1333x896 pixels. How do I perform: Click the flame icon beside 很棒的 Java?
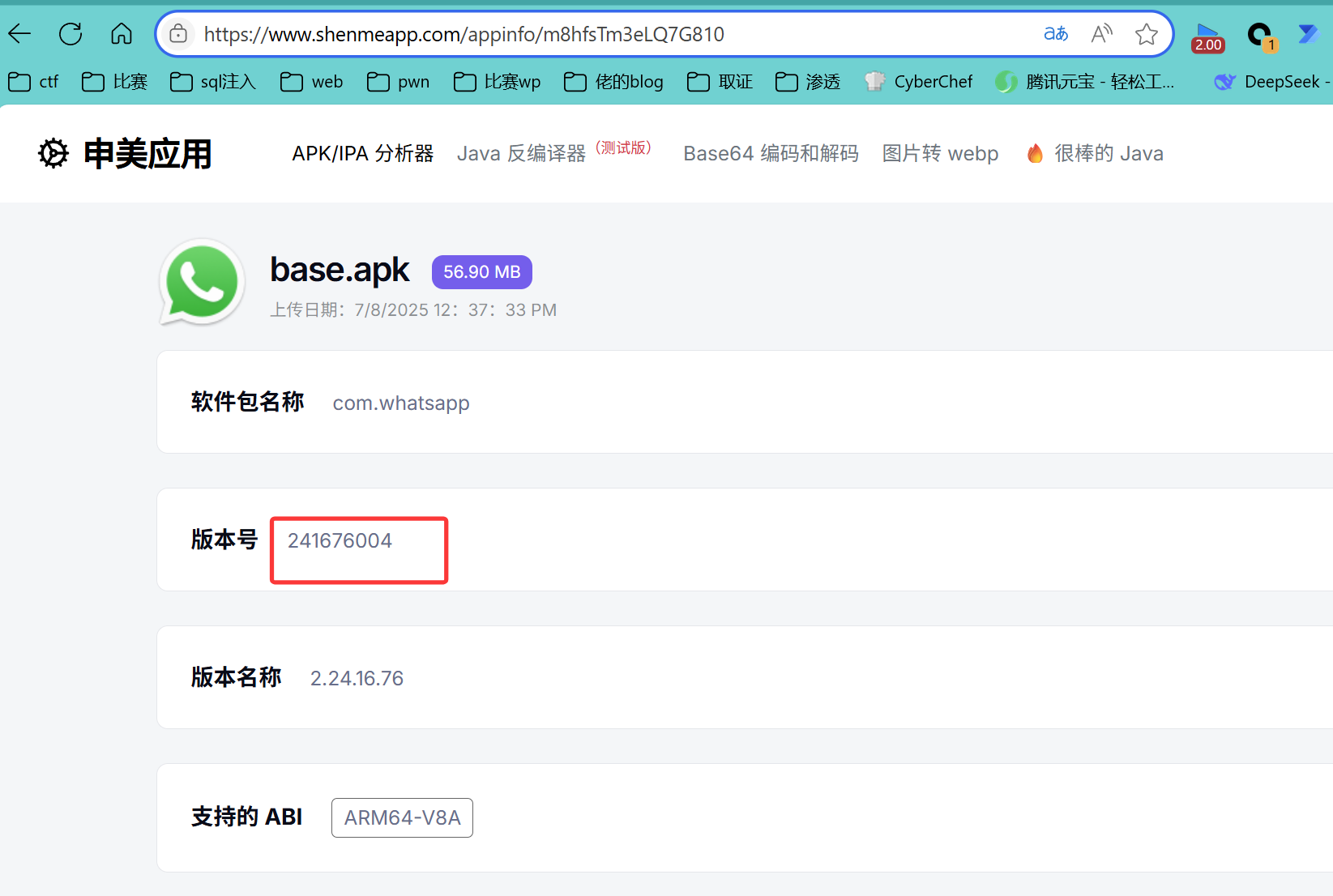[1035, 153]
